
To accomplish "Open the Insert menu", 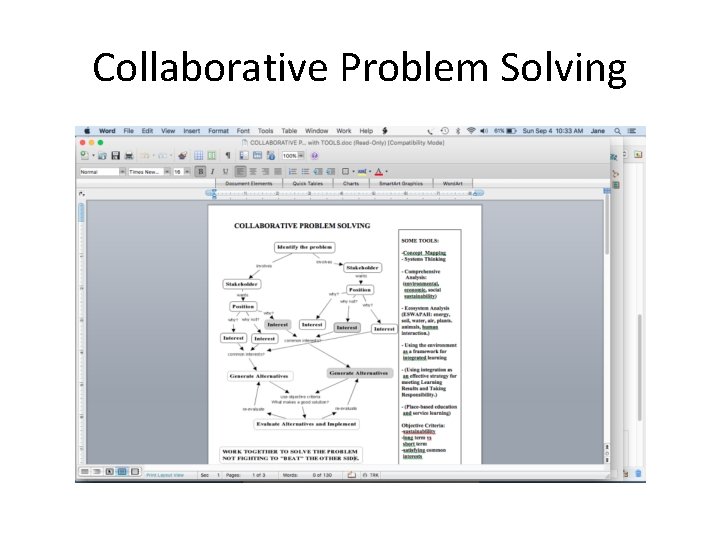I will [x=191, y=131].
